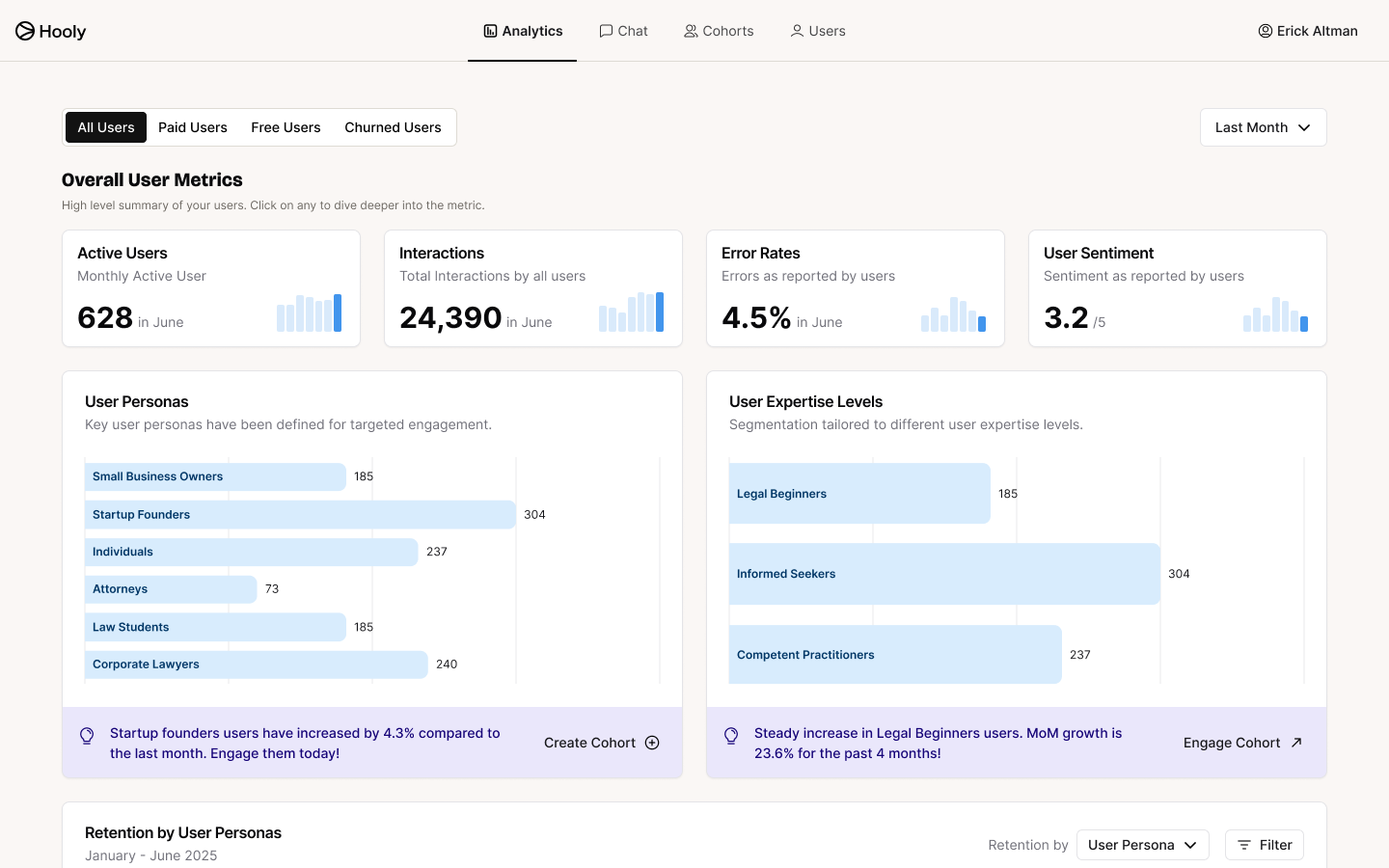1389x868 pixels.
Task: Click the Corporate Lawyers persona bar
Action: click(256, 665)
